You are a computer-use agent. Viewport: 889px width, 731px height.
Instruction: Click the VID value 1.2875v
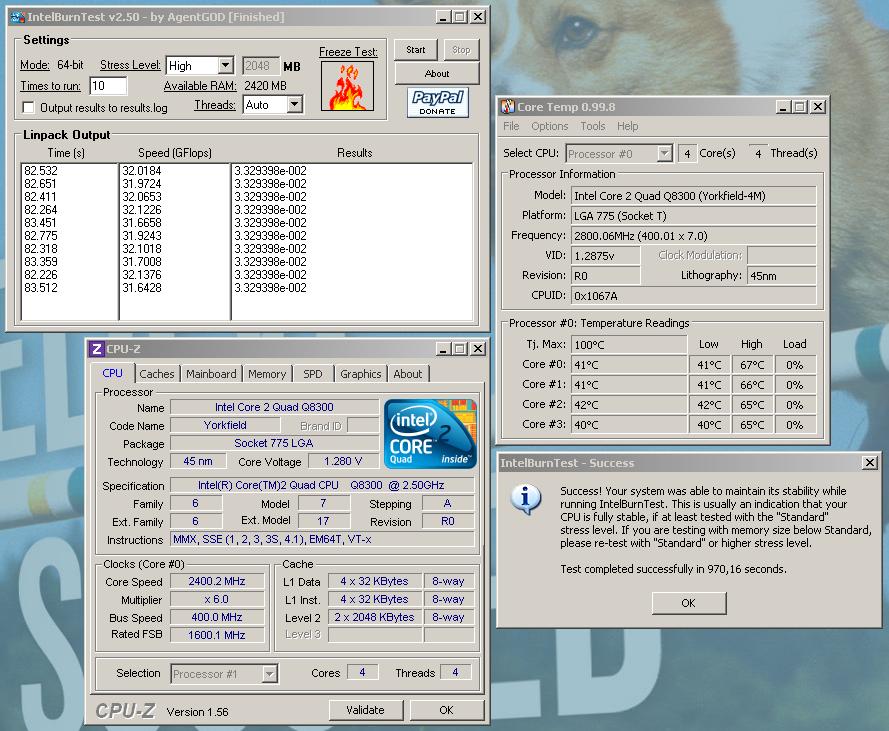tap(606, 256)
